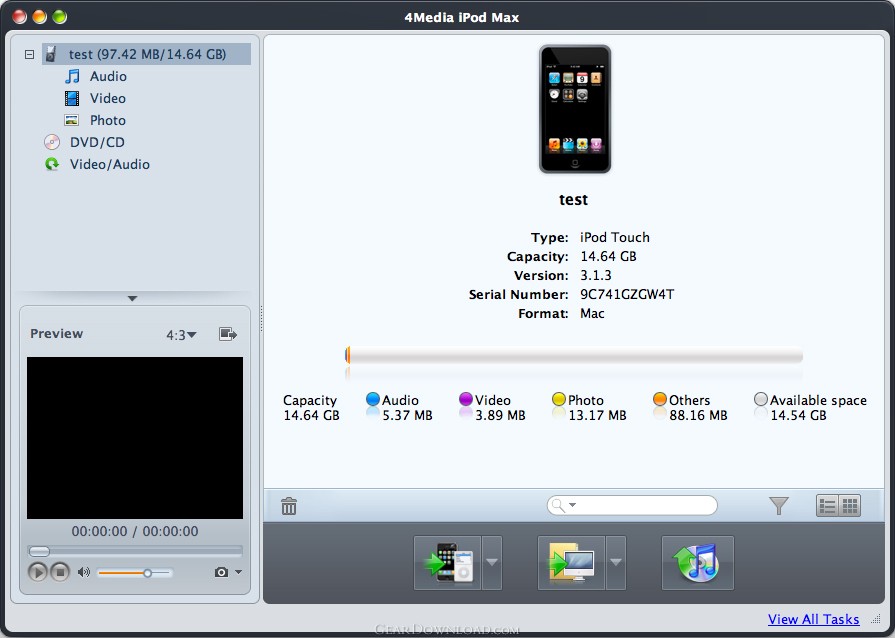Click the DVD/CD disc icon

coord(52,142)
